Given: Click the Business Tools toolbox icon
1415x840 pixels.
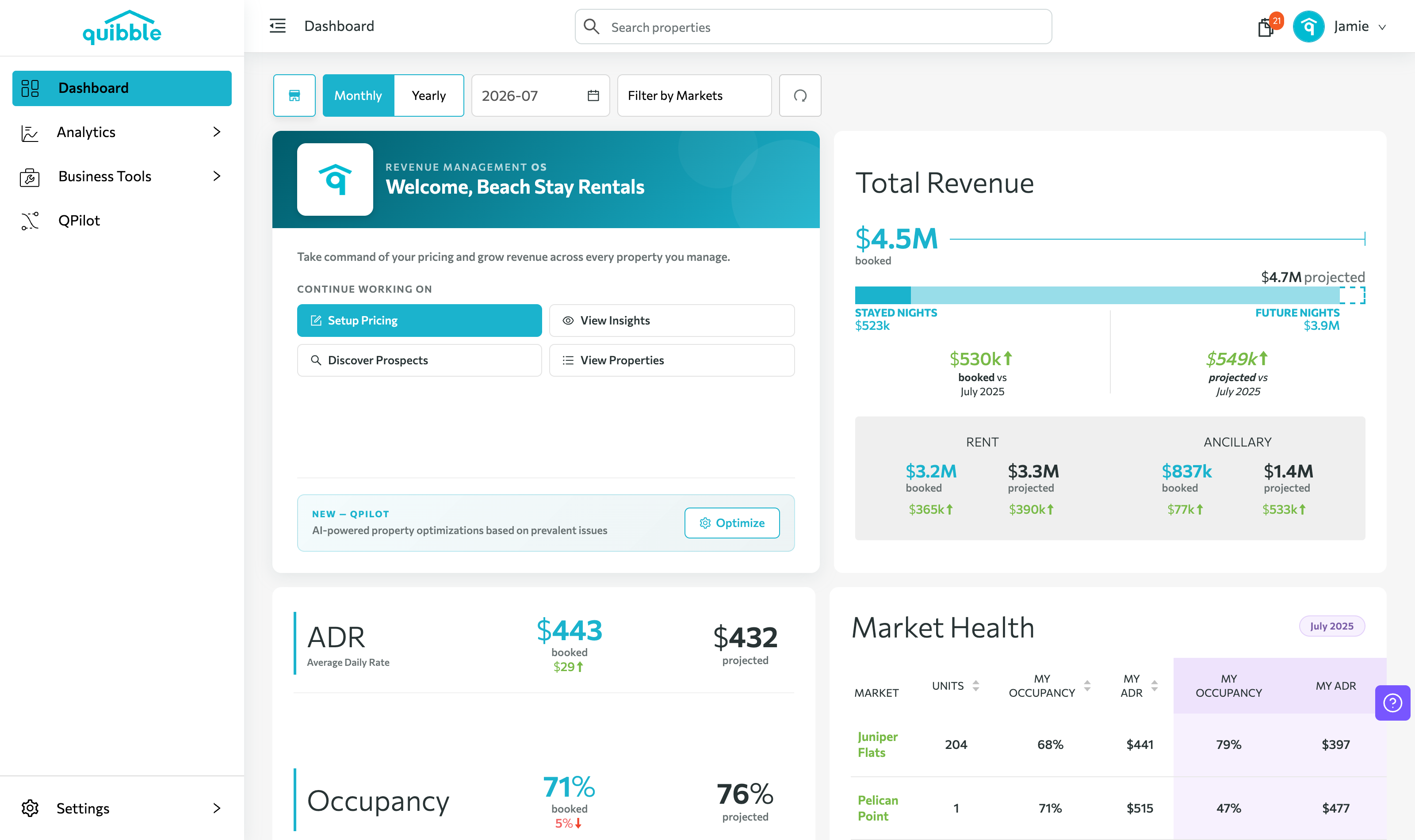Looking at the screenshot, I should [x=30, y=177].
